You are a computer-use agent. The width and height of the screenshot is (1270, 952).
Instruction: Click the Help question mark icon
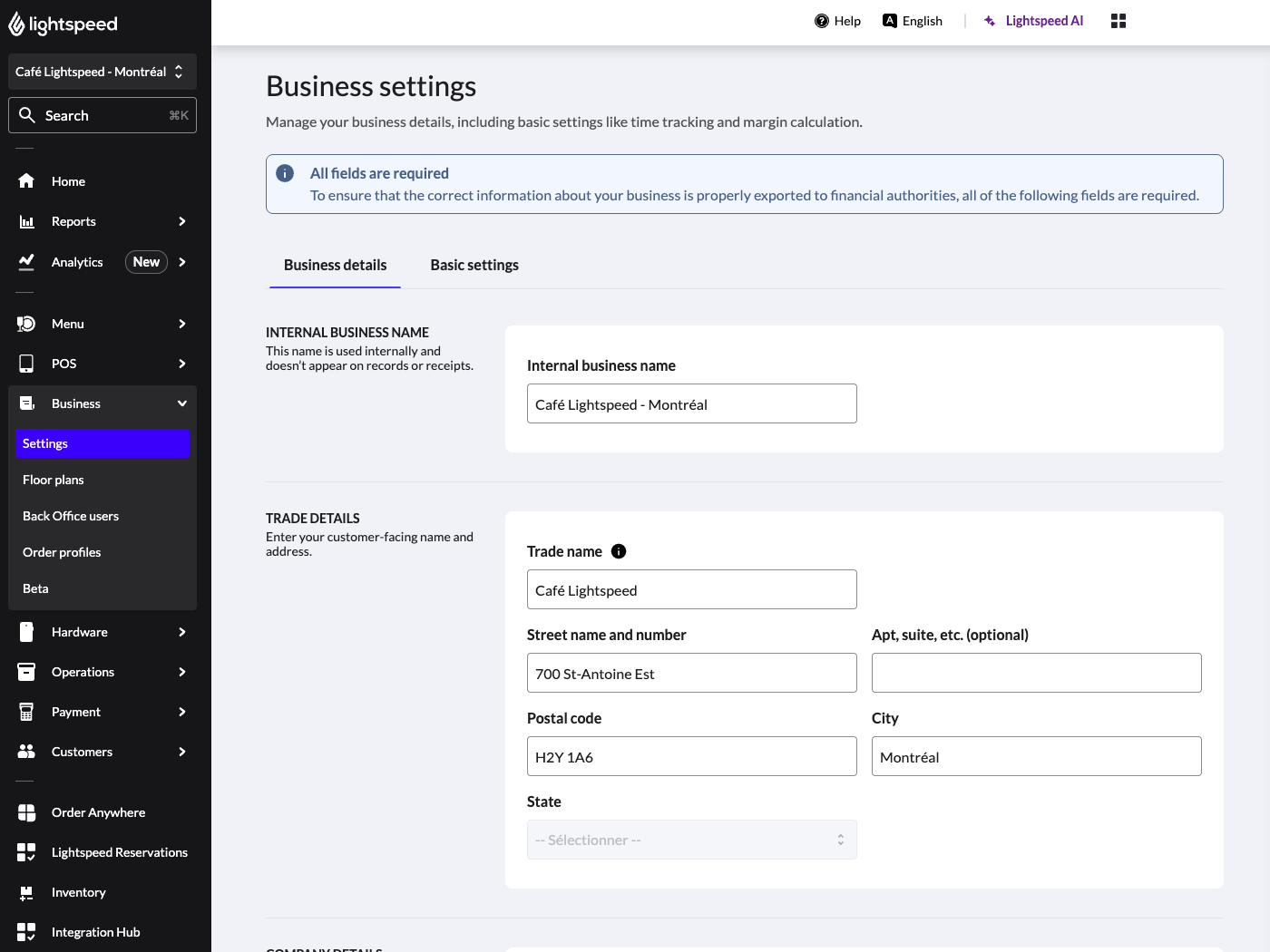click(x=822, y=21)
